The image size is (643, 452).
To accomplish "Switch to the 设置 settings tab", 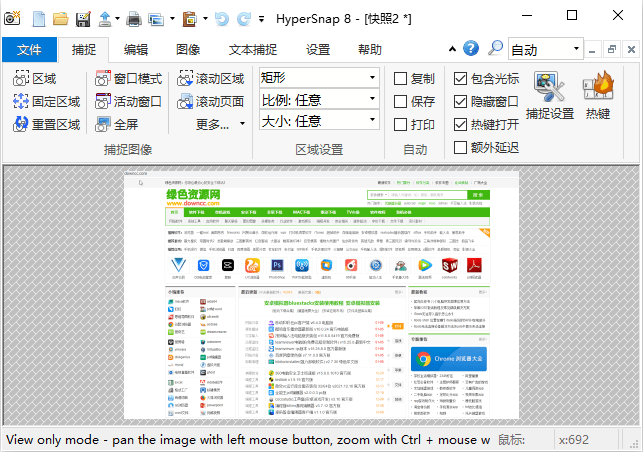I will point(318,50).
